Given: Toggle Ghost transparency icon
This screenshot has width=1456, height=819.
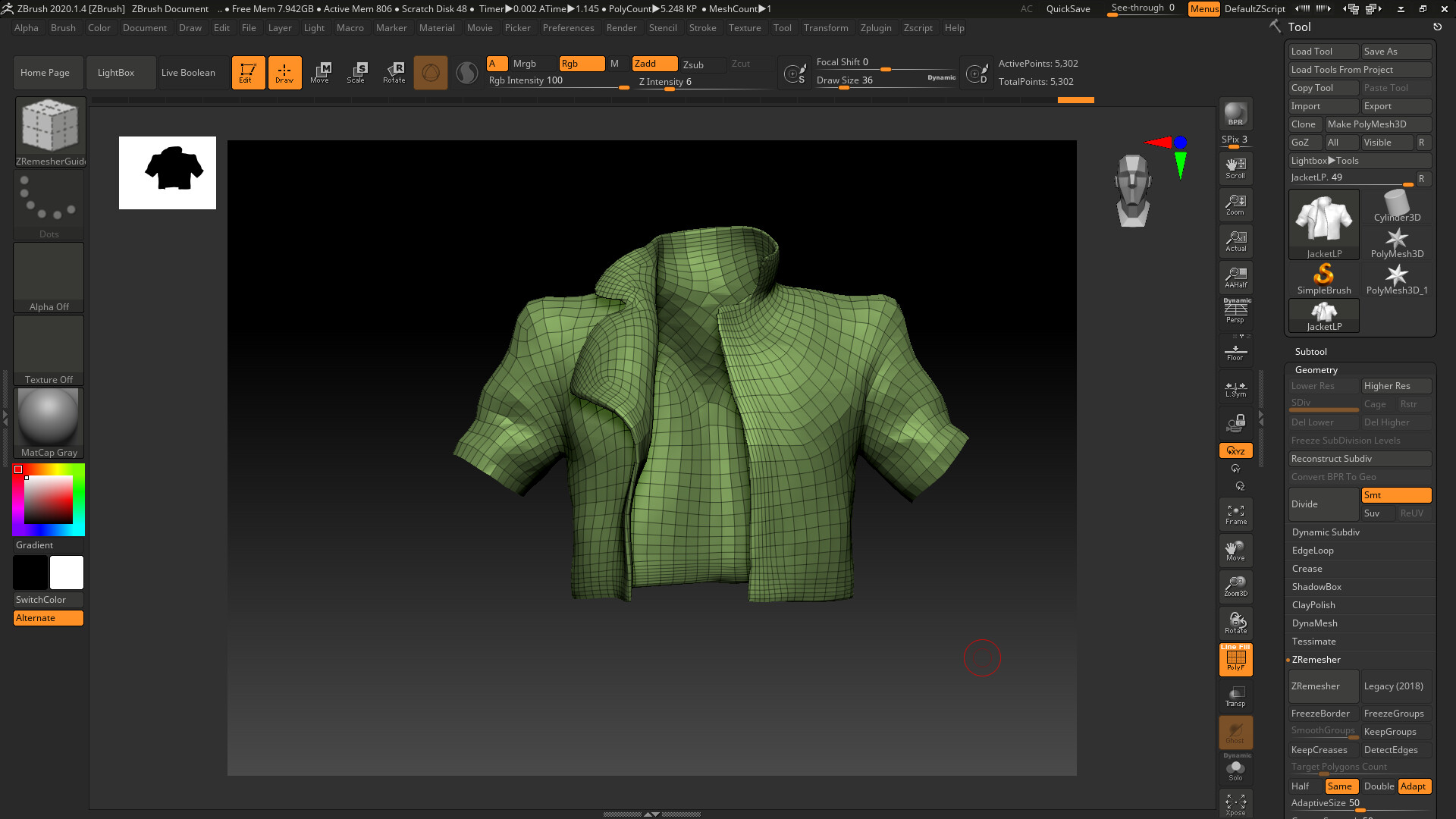Looking at the screenshot, I should click(1235, 733).
